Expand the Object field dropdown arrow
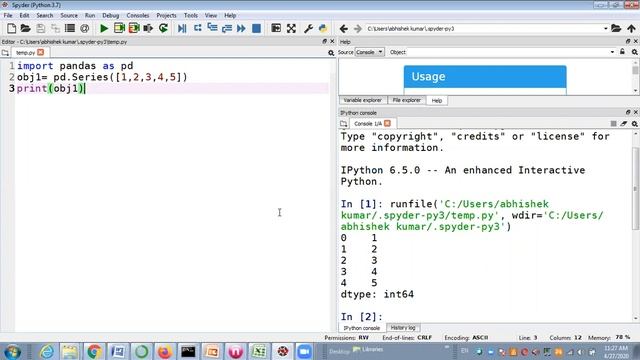The image size is (640, 360). (x=612, y=52)
